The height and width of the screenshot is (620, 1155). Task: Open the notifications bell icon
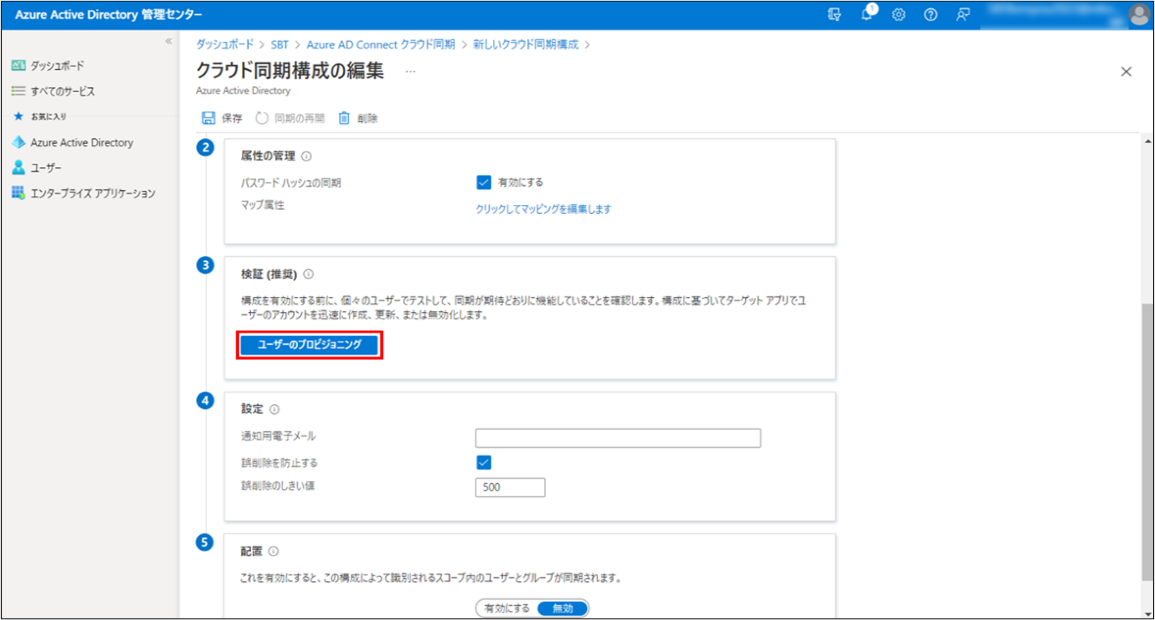(x=868, y=13)
